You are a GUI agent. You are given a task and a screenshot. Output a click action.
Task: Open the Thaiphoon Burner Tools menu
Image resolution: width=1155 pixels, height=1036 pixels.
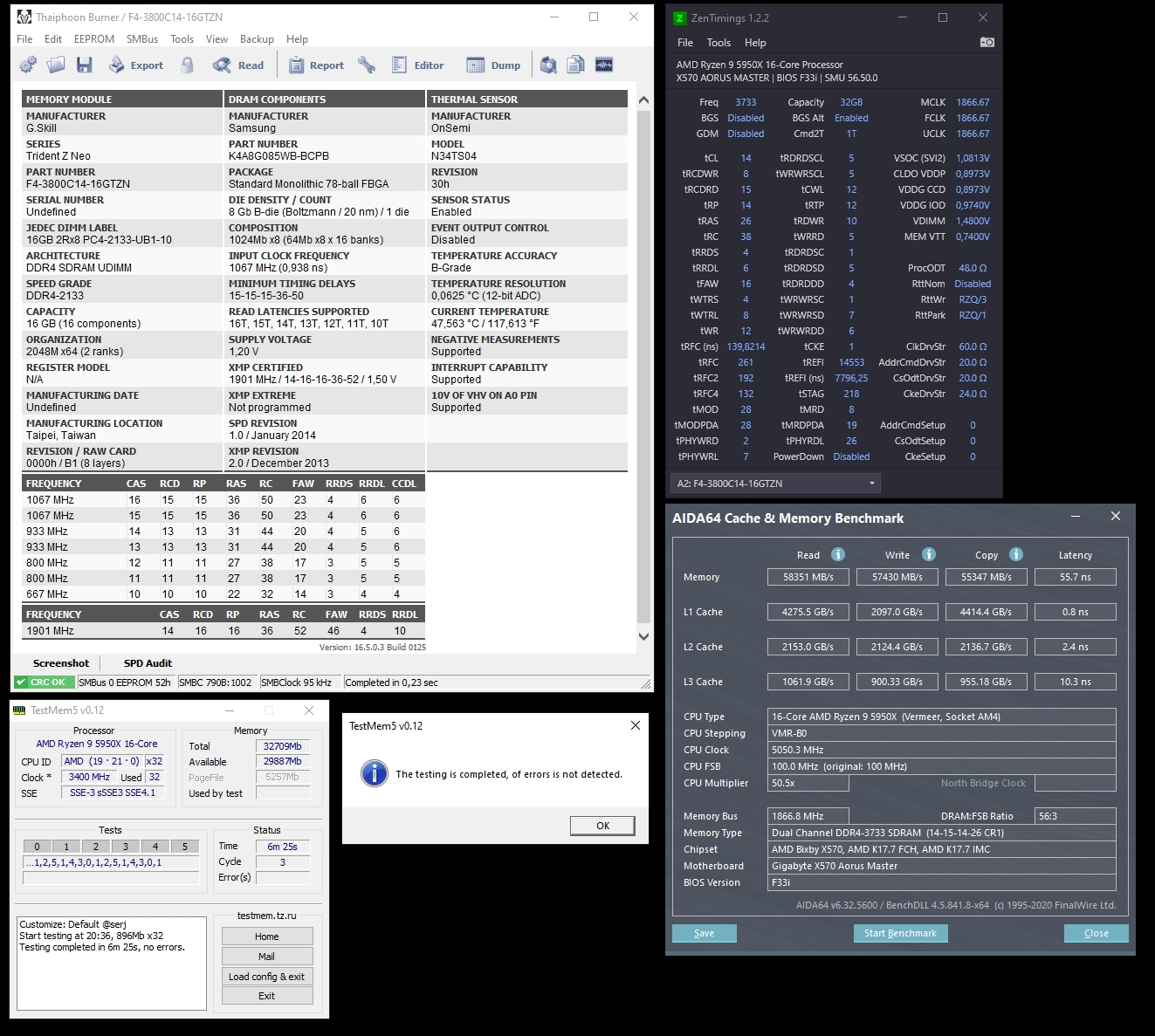coord(182,39)
